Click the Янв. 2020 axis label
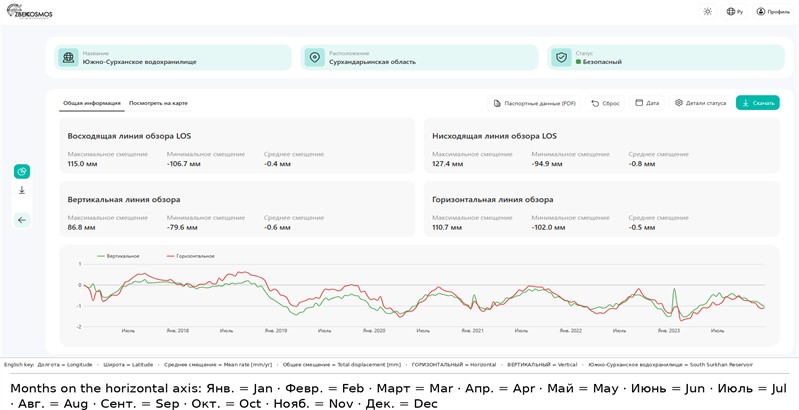799x410 pixels. tap(374, 331)
